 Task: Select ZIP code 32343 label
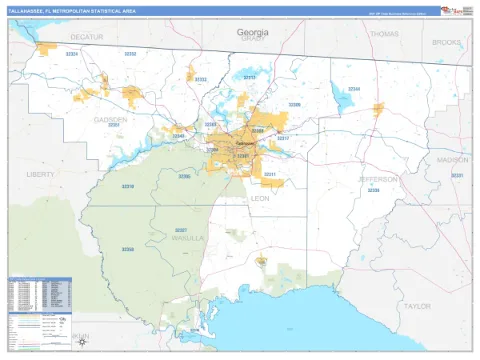178,136
